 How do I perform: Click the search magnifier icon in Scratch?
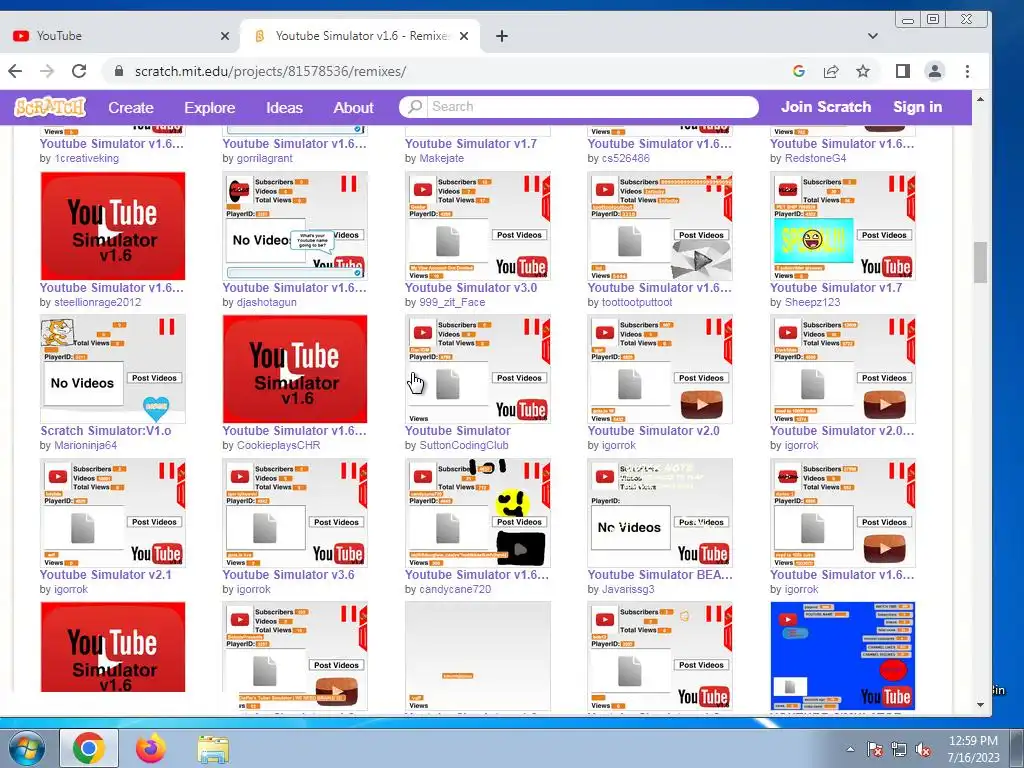415,106
